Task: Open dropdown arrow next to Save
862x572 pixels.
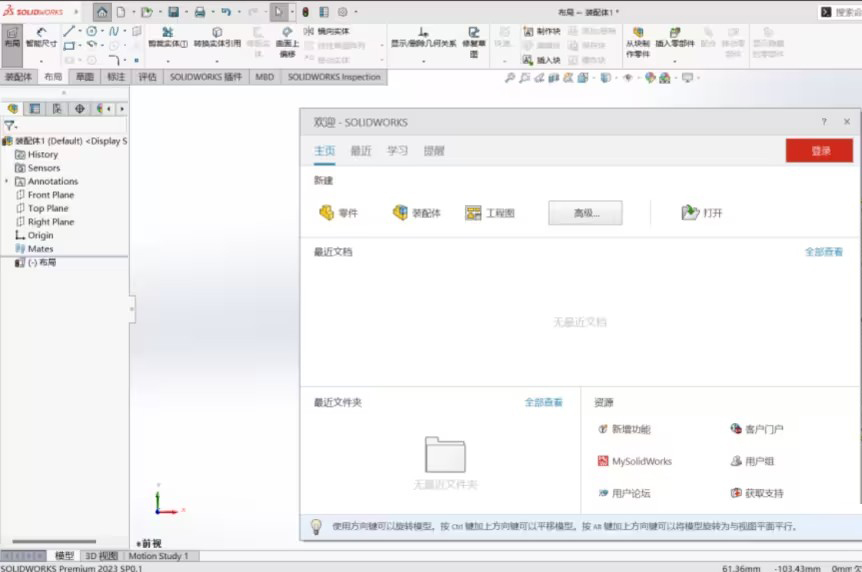Action: tap(186, 12)
